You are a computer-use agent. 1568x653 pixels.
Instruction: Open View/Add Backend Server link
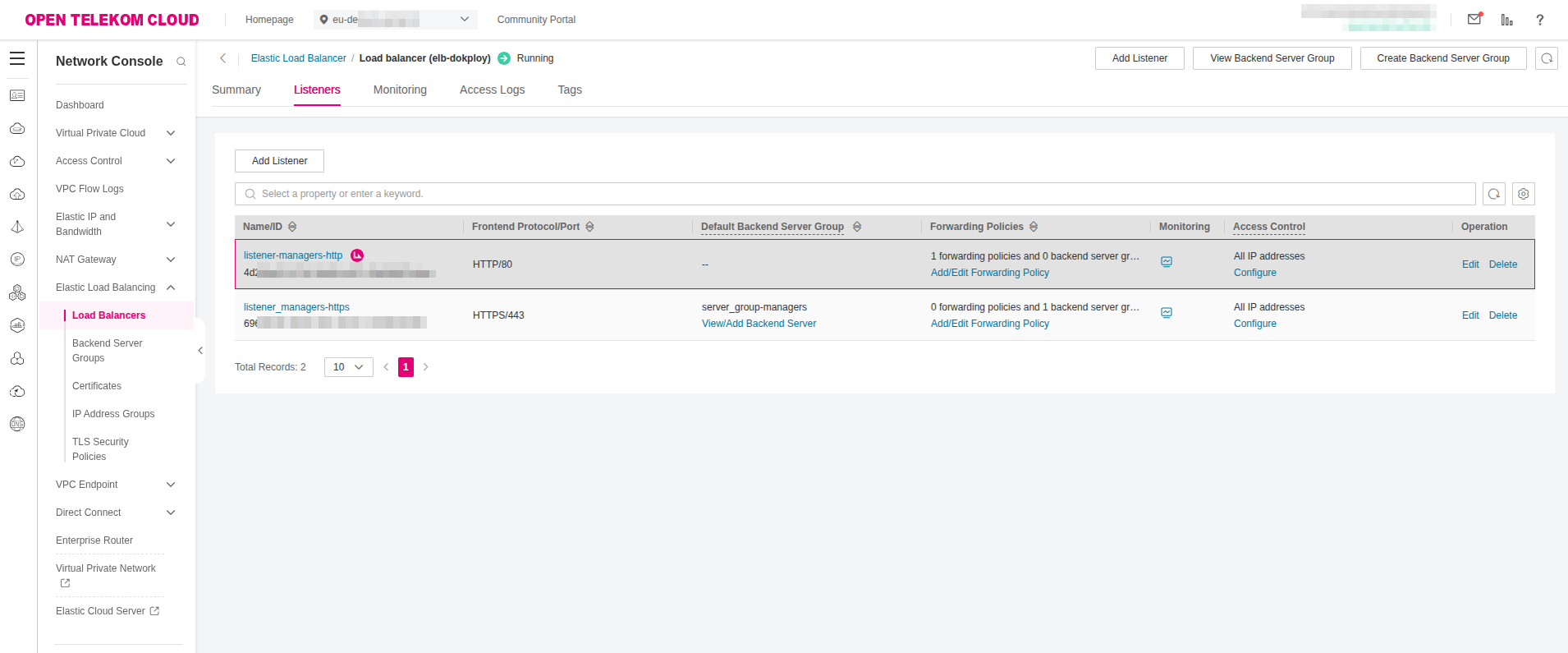759,324
